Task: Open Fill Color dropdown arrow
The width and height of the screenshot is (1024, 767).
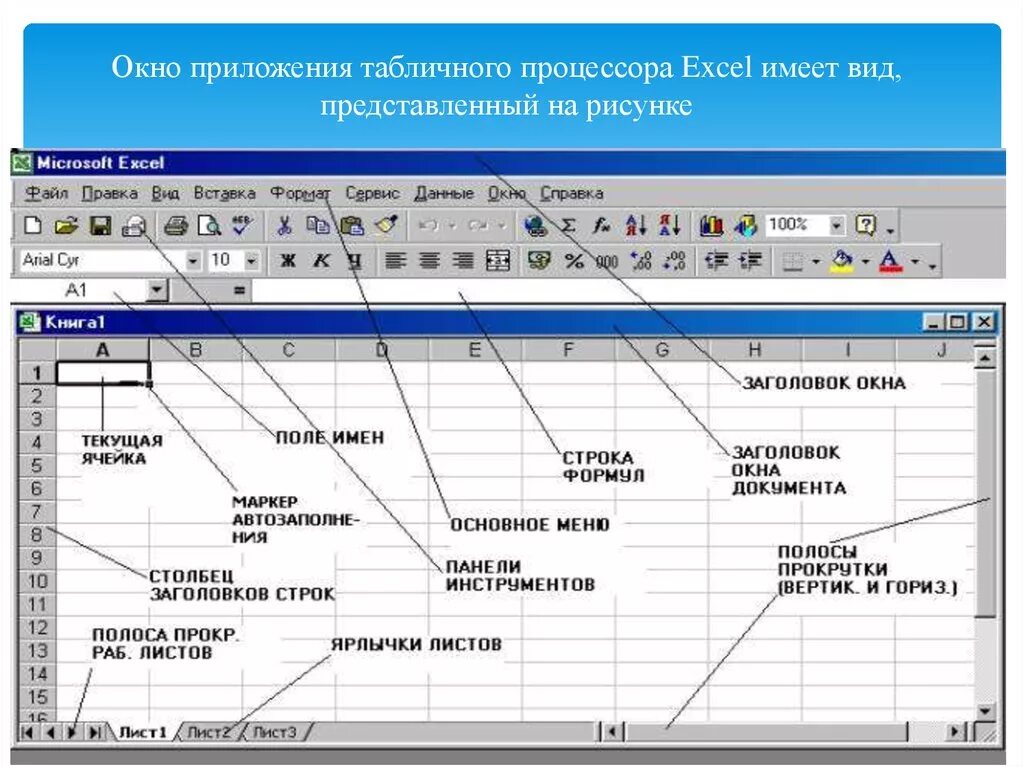Action: (865, 262)
